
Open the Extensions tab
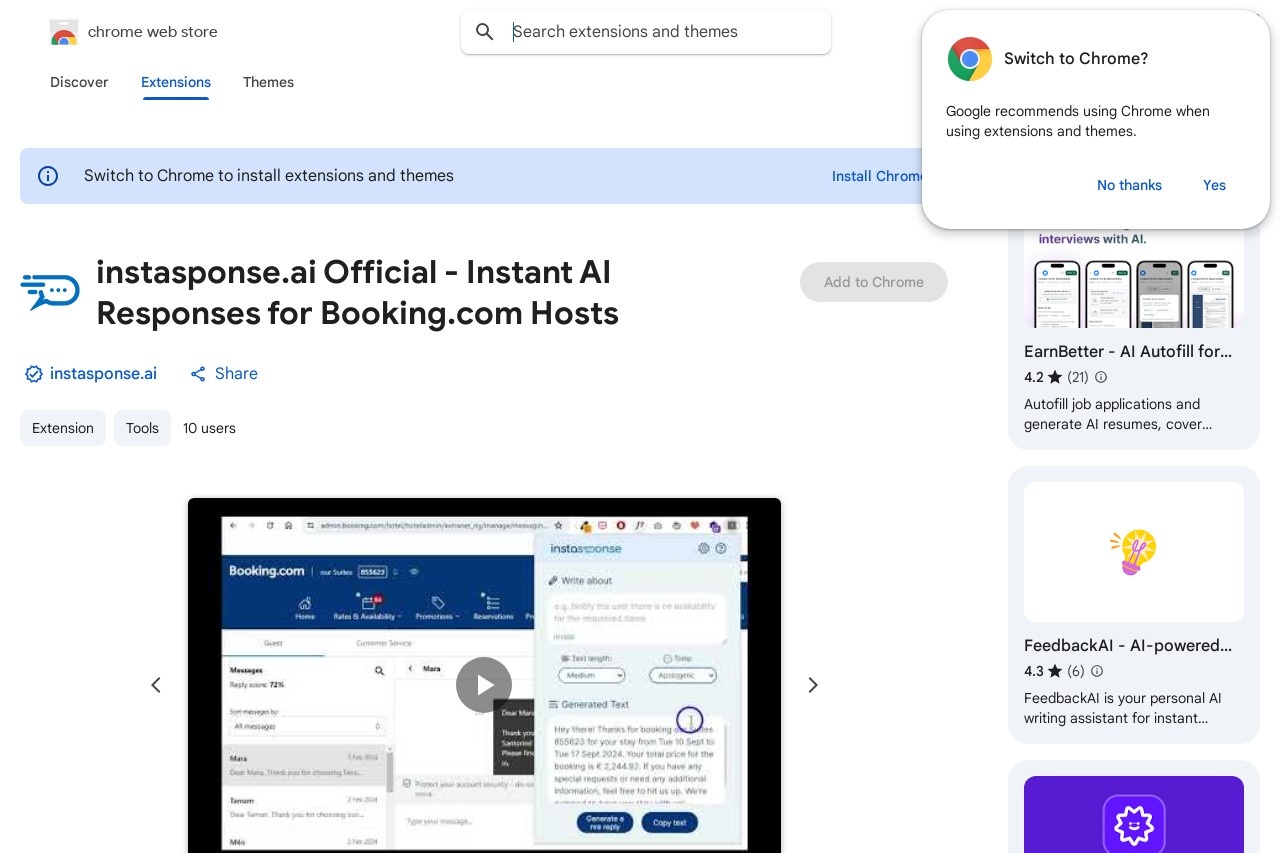click(x=176, y=82)
